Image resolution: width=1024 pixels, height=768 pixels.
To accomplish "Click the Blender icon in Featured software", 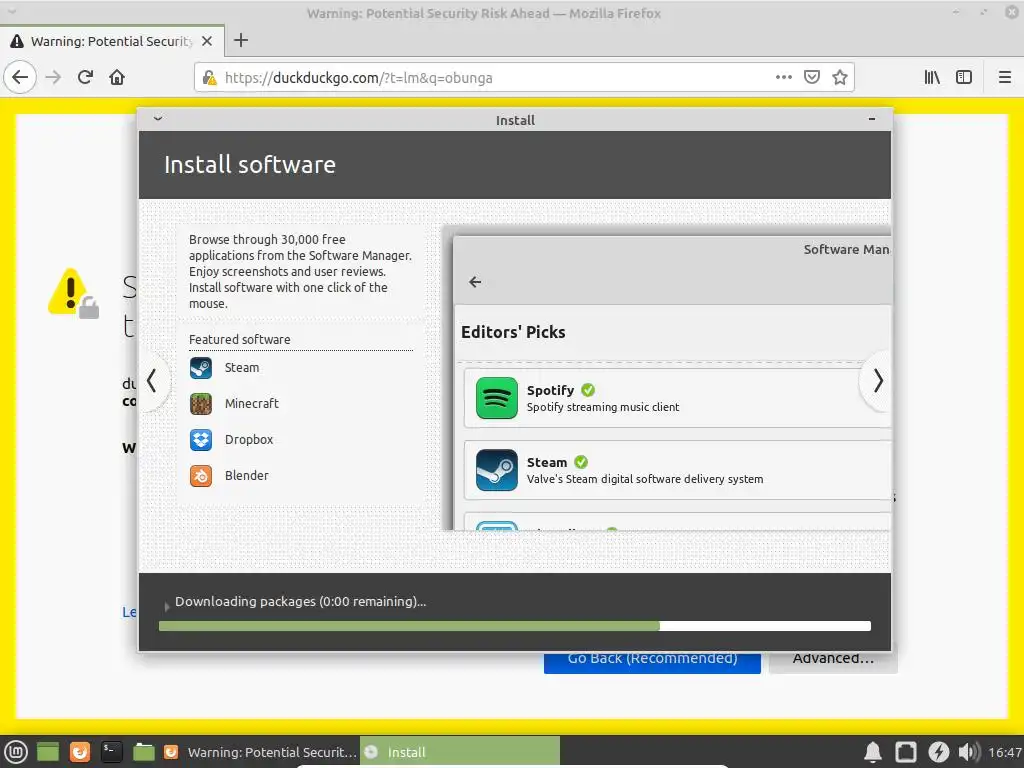I will coord(201,475).
